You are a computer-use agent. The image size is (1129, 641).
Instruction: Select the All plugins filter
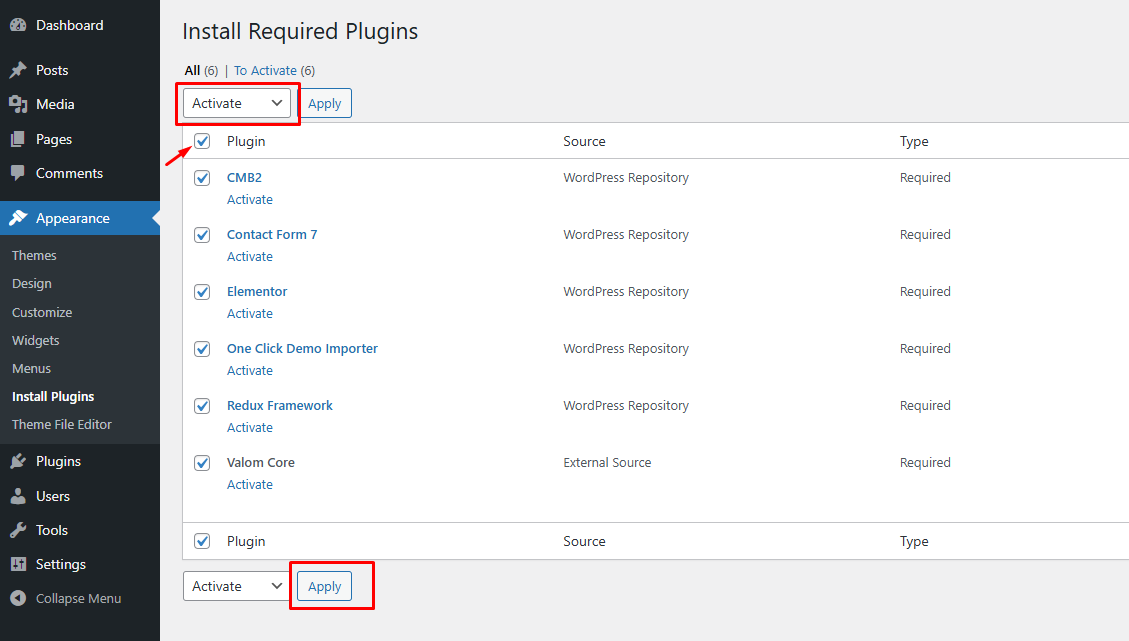point(192,70)
